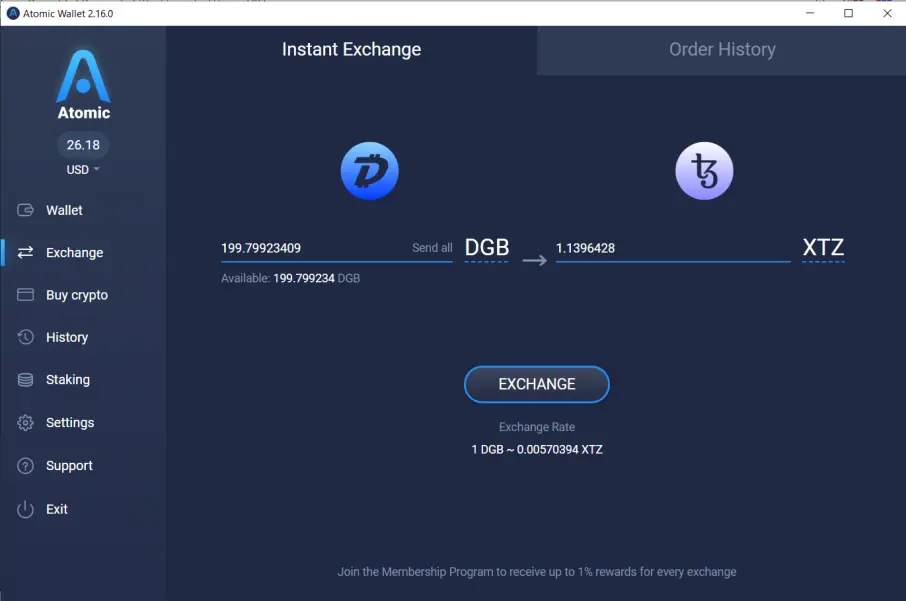Click the EXCHANGE button
Viewport: 906px width, 601px height.
537,384
